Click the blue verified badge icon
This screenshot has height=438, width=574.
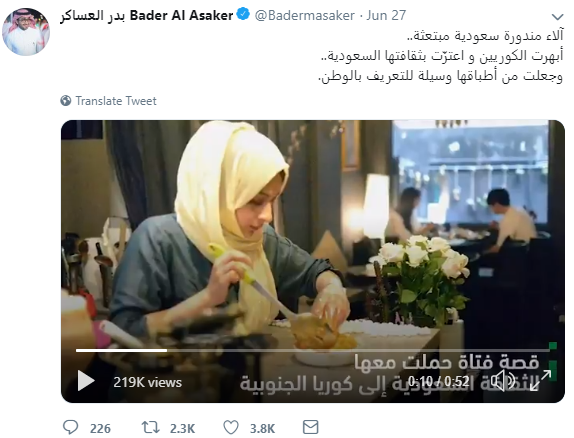click(x=243, y=15)
